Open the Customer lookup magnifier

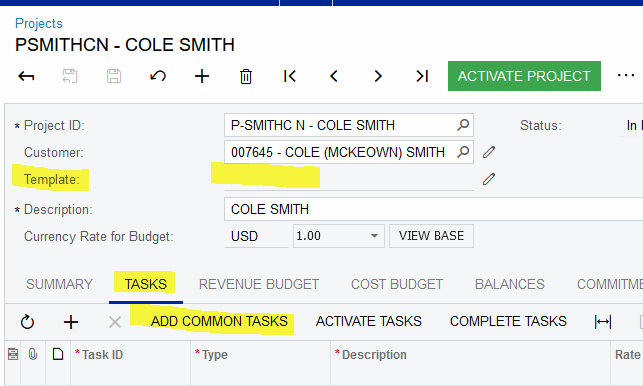tap(463, 152)
